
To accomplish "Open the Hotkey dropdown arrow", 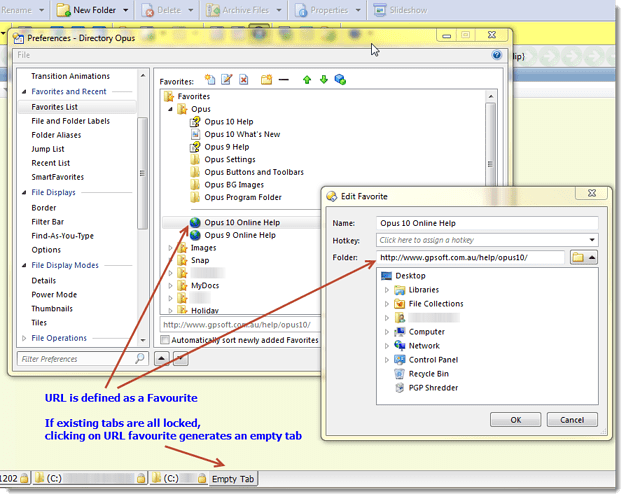I will (592, 240).
